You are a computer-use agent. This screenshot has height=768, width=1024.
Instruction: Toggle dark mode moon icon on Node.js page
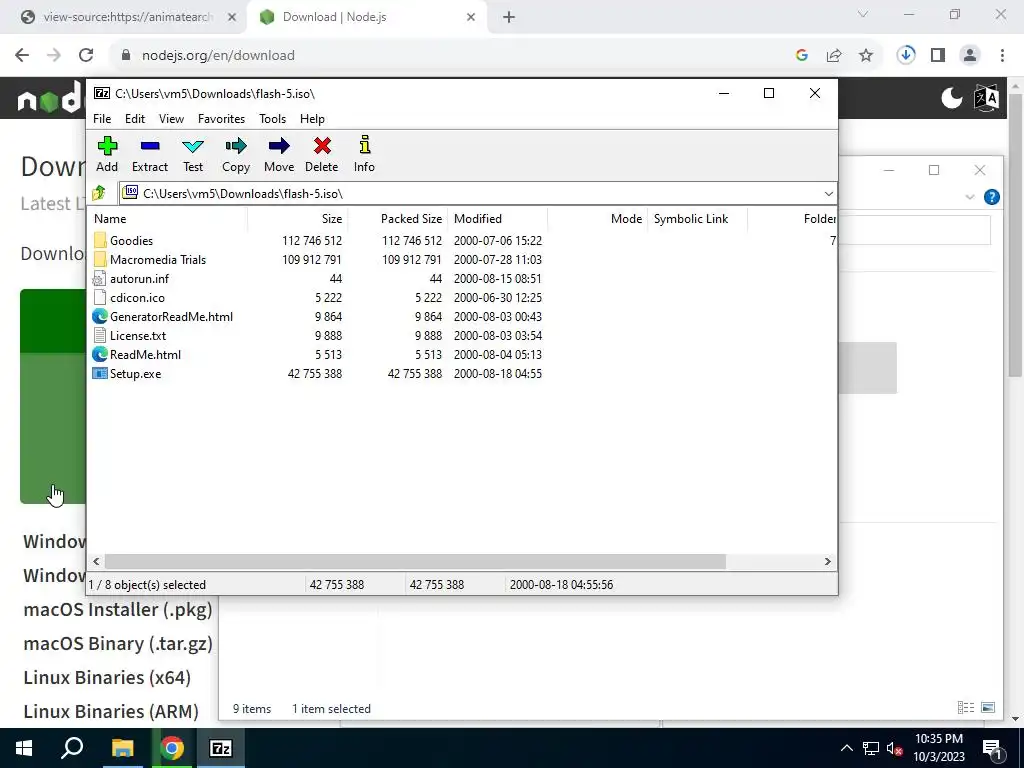click(x=952, y=98)
